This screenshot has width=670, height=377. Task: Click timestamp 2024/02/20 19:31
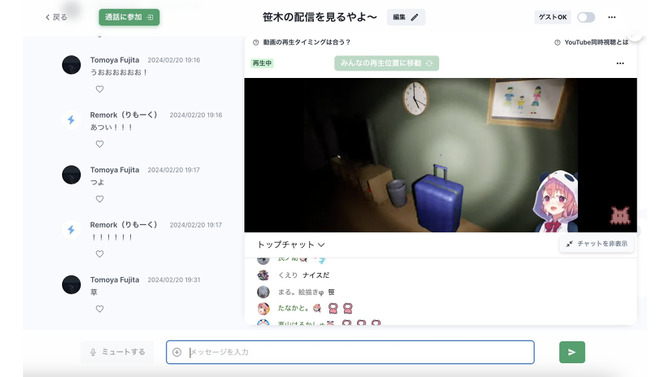(x=174, y=280)
